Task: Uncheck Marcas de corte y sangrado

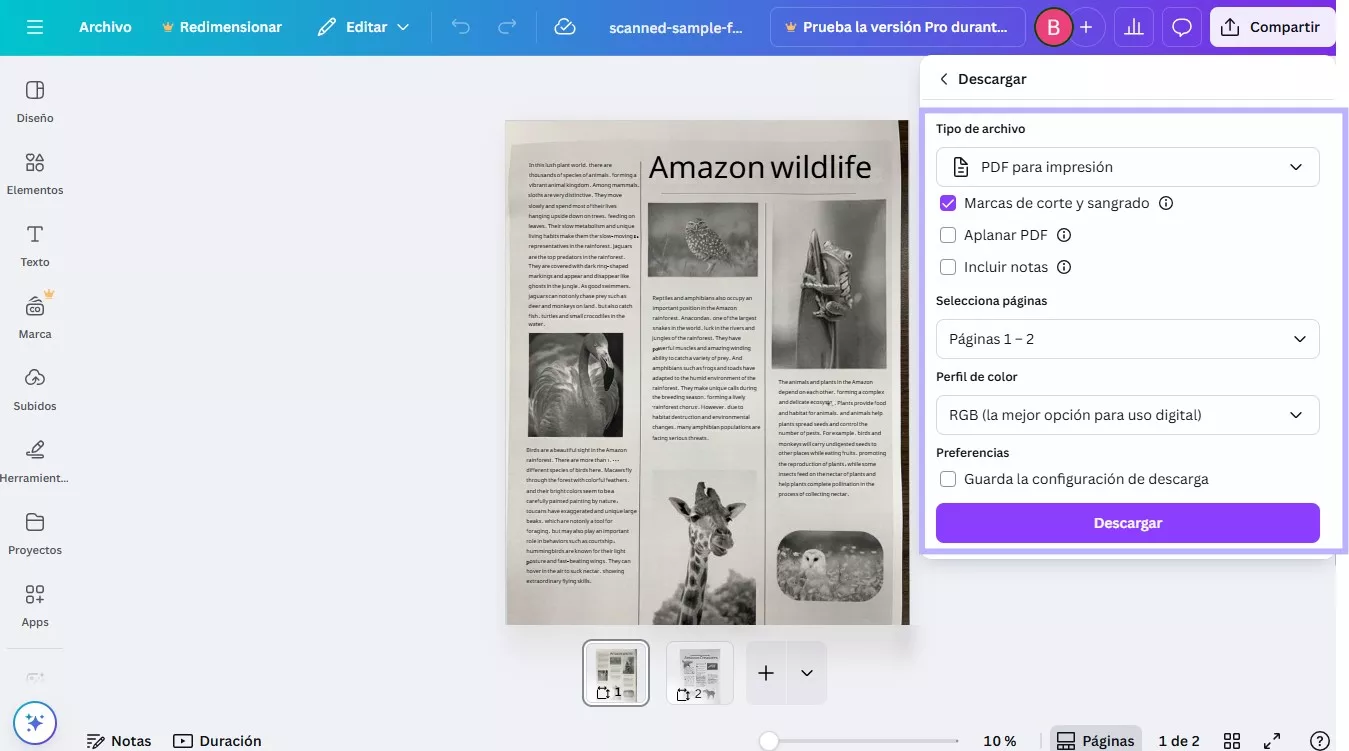Action: [948, 203]
